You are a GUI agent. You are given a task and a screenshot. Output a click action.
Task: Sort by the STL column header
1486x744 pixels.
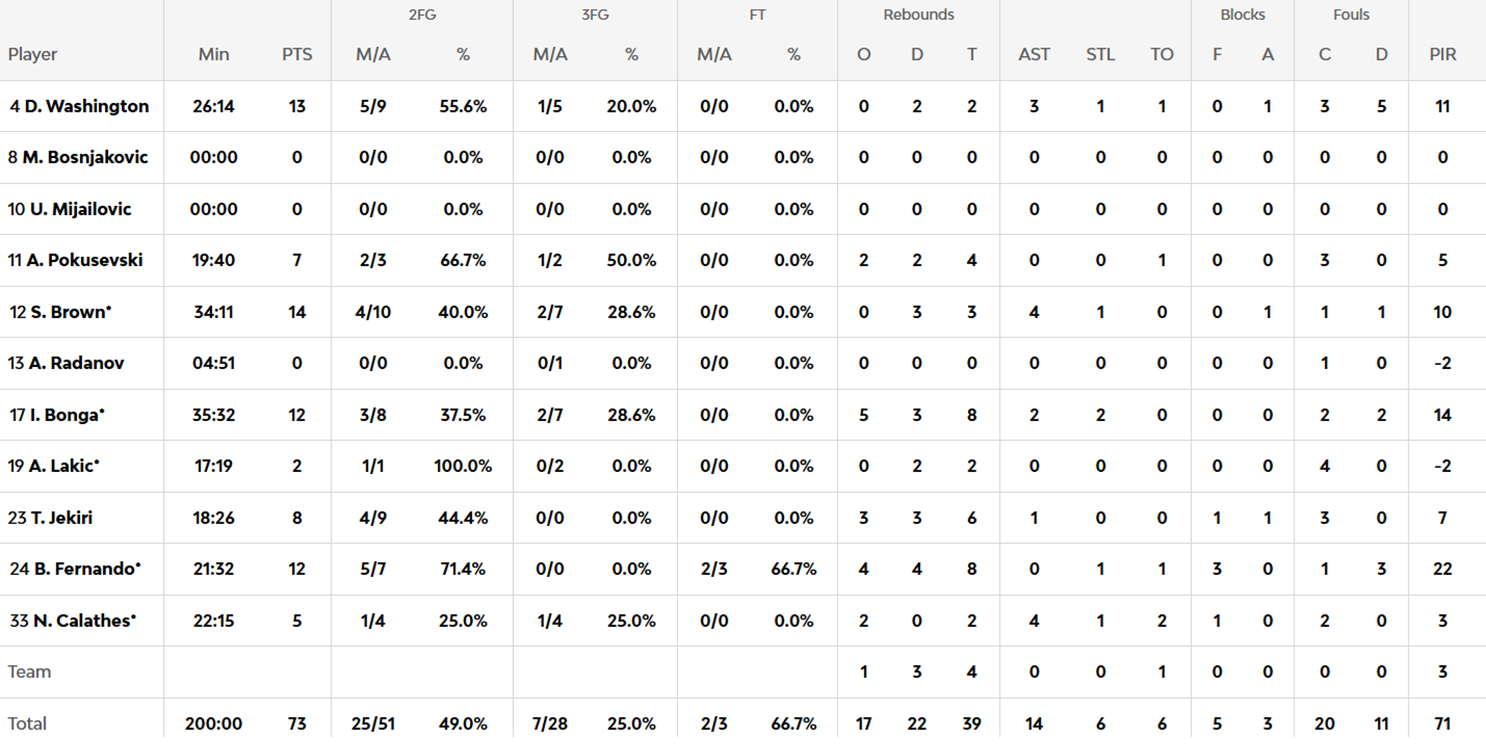click(1100, 55)
